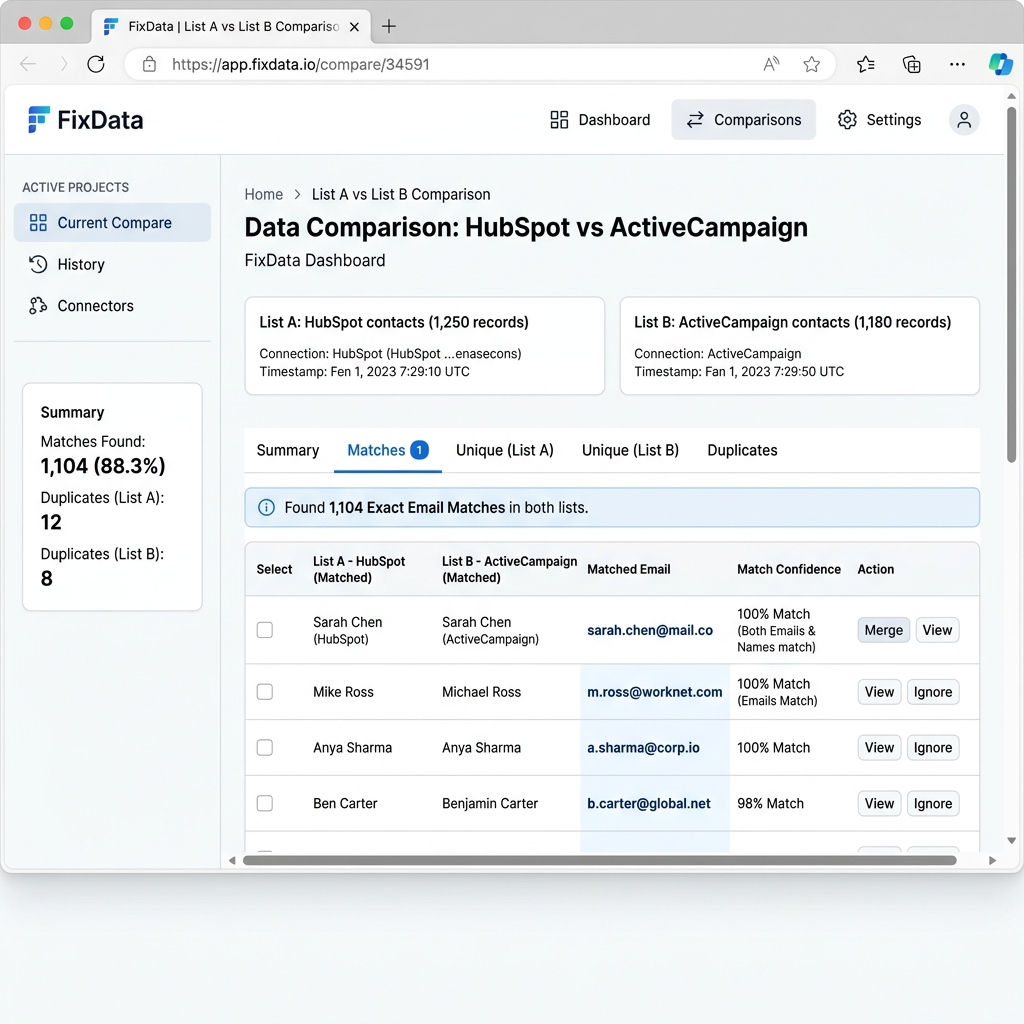Viewport: 1024px width, 1024px height.
Task: Click the address bar URL
Action: 300,64
